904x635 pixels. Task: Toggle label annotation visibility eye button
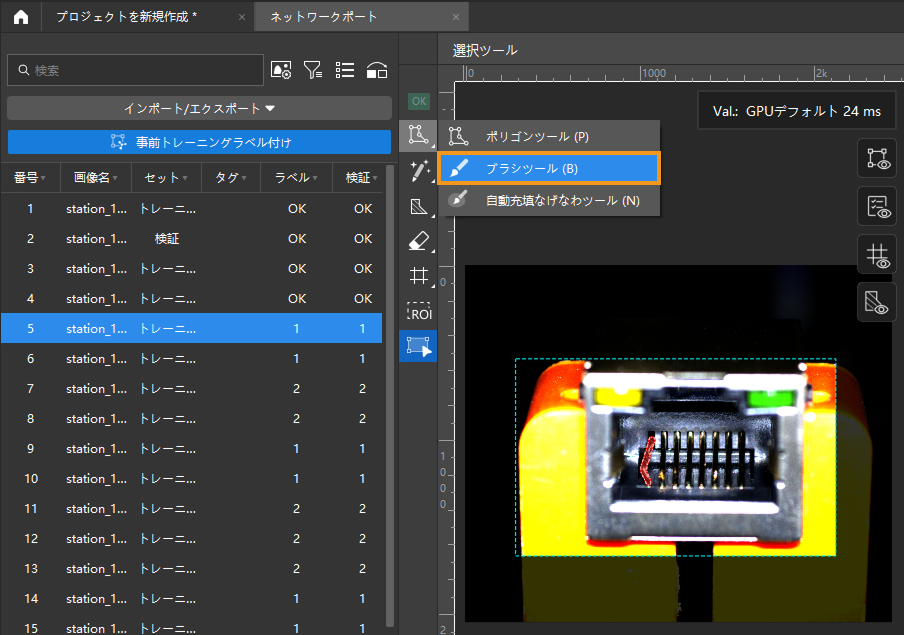pyautogui.click(x=877, y=158)
